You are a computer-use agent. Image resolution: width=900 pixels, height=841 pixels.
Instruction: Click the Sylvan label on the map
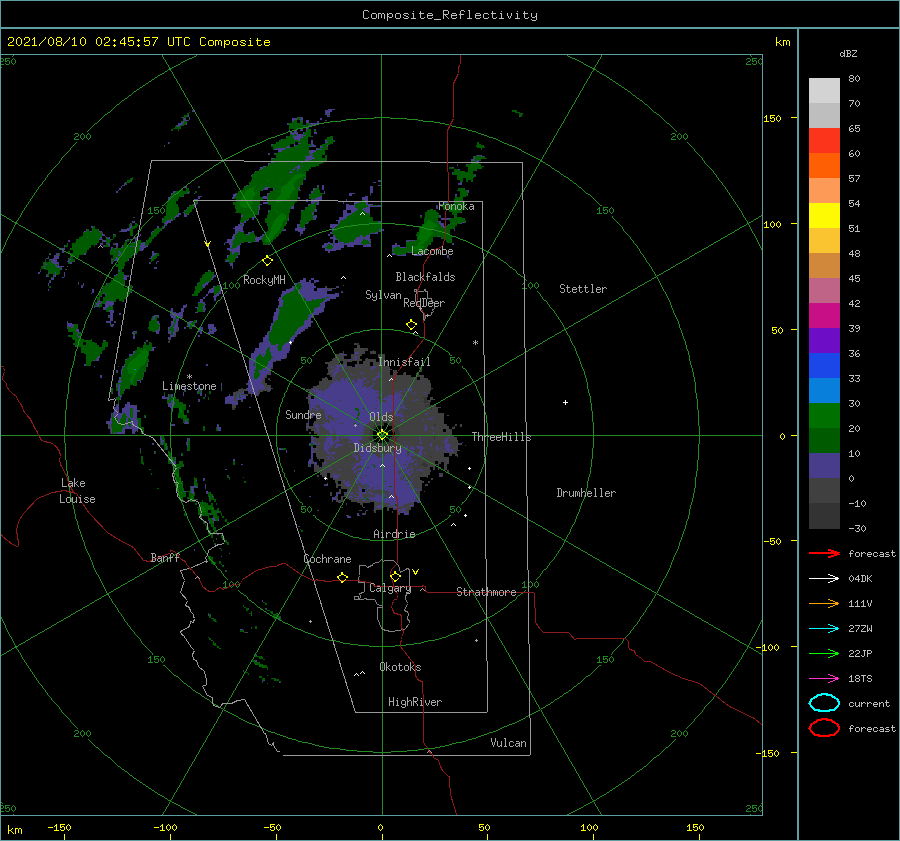click(383, 295)
